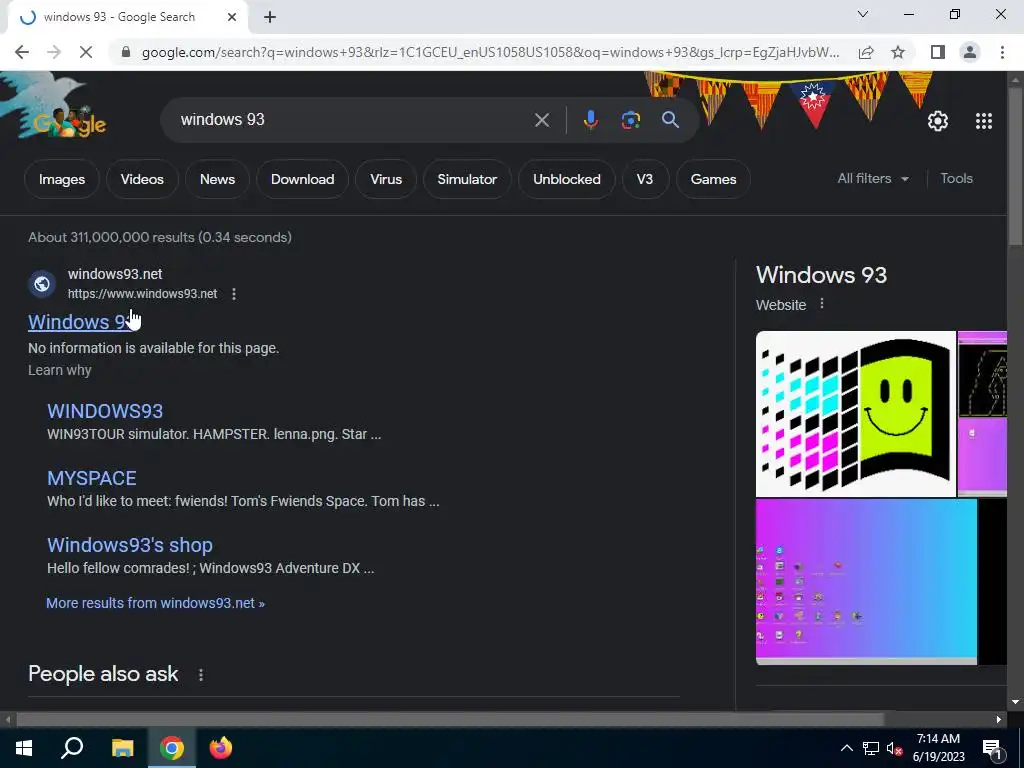Open options next to People also ask
Screen dimensions: 1024x768
200,675
